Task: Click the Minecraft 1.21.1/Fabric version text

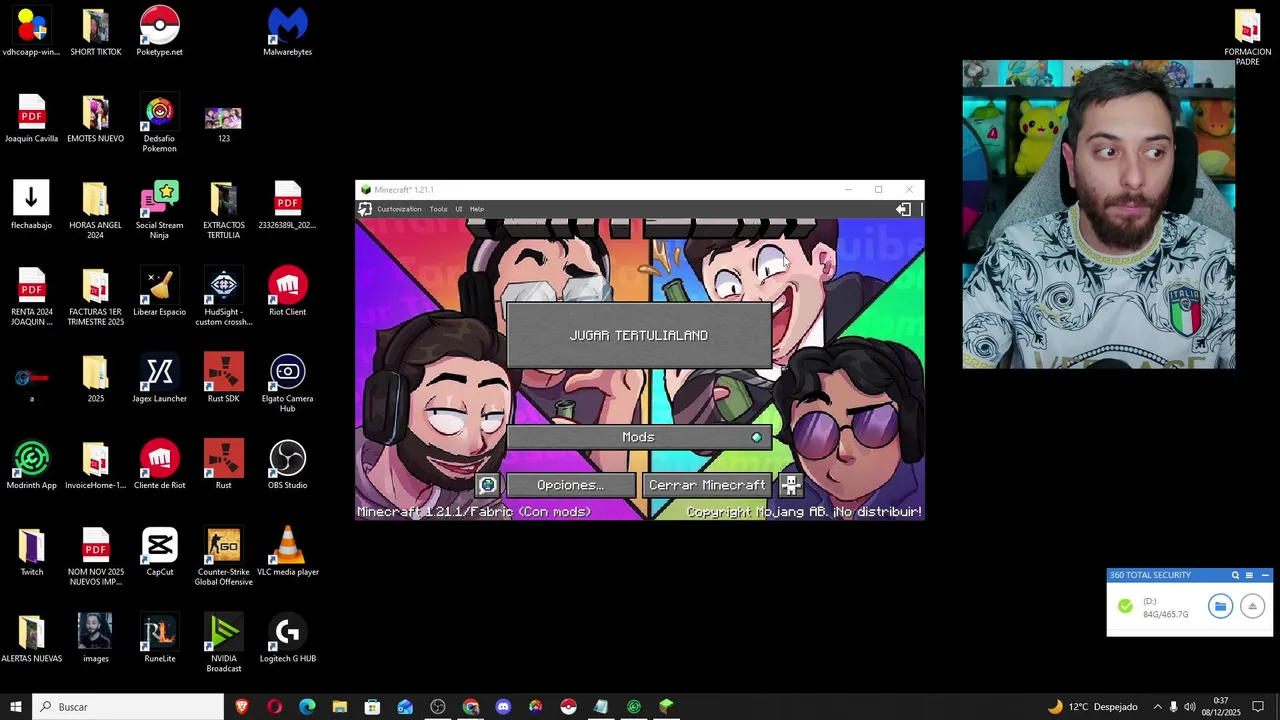Action: (474, 512)
